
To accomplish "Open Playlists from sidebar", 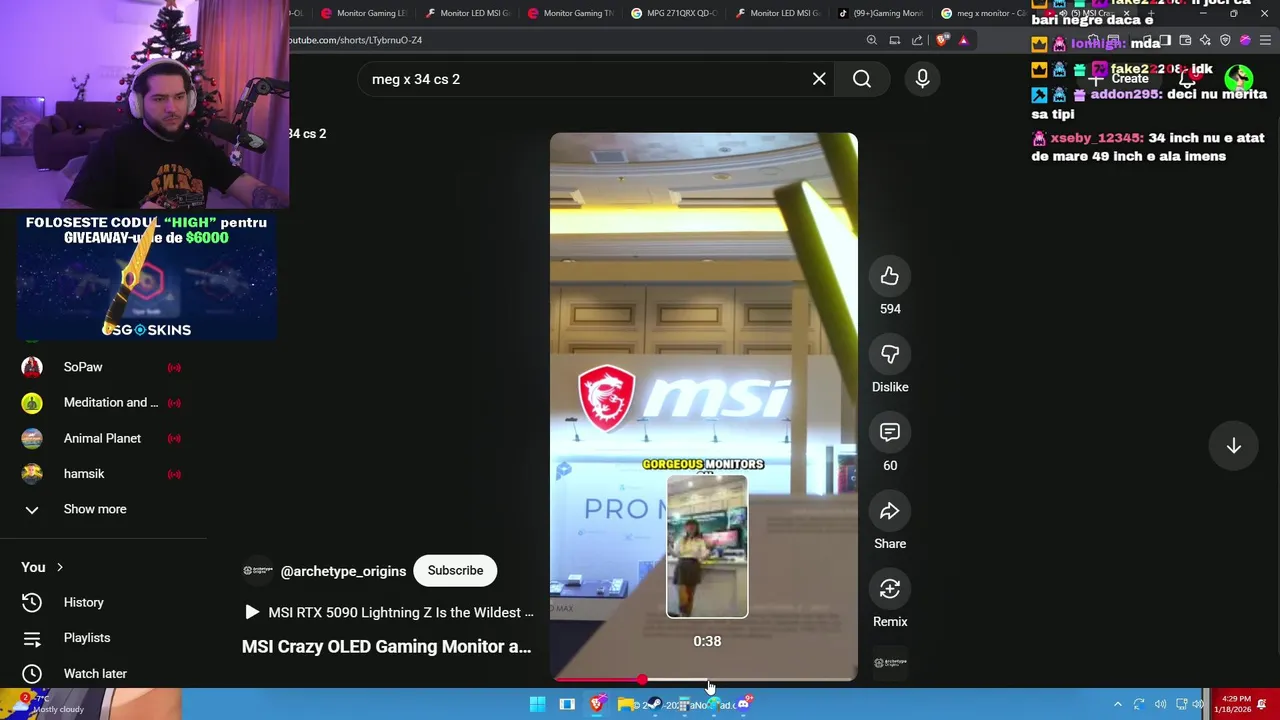I will coord(87,638).
